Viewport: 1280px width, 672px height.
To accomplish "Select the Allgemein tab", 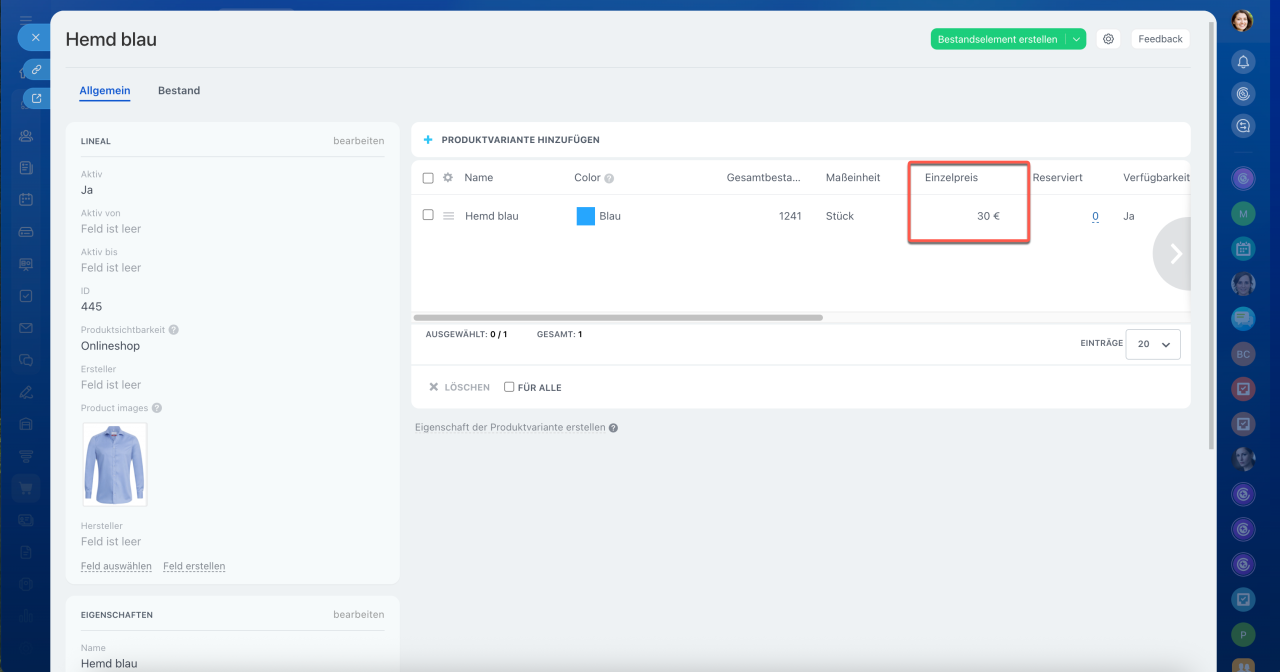I will point(105,90).
